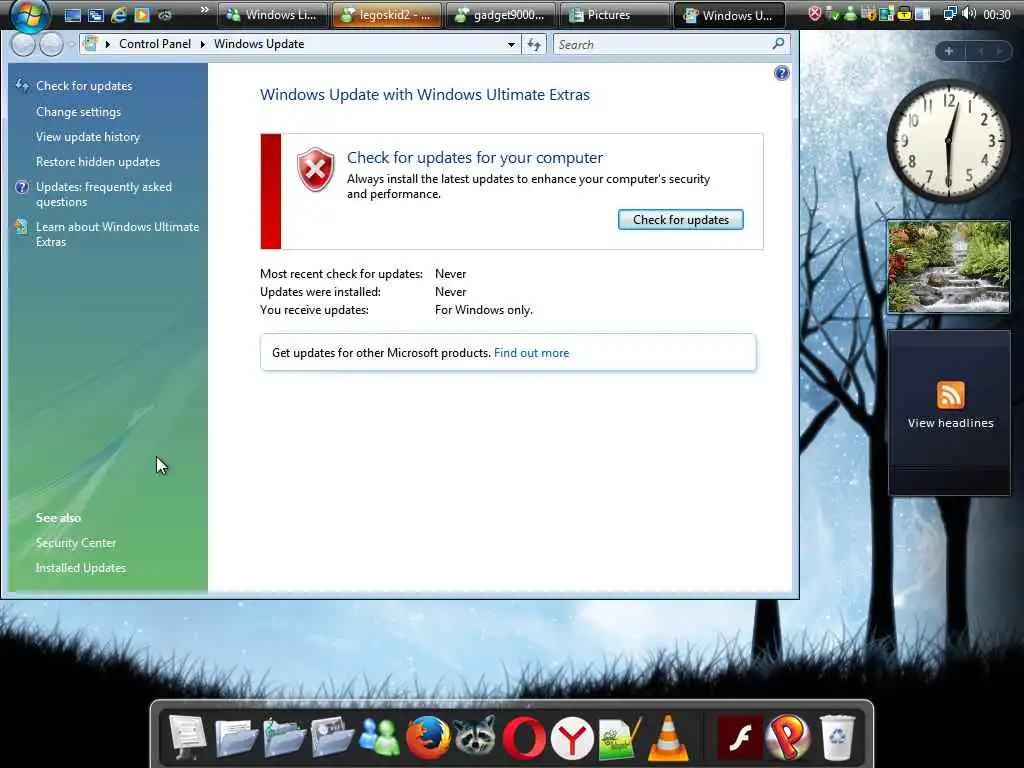Open the documents folder in the dock
Viewport: 1024px width, 768px height.
pos(235,738)
